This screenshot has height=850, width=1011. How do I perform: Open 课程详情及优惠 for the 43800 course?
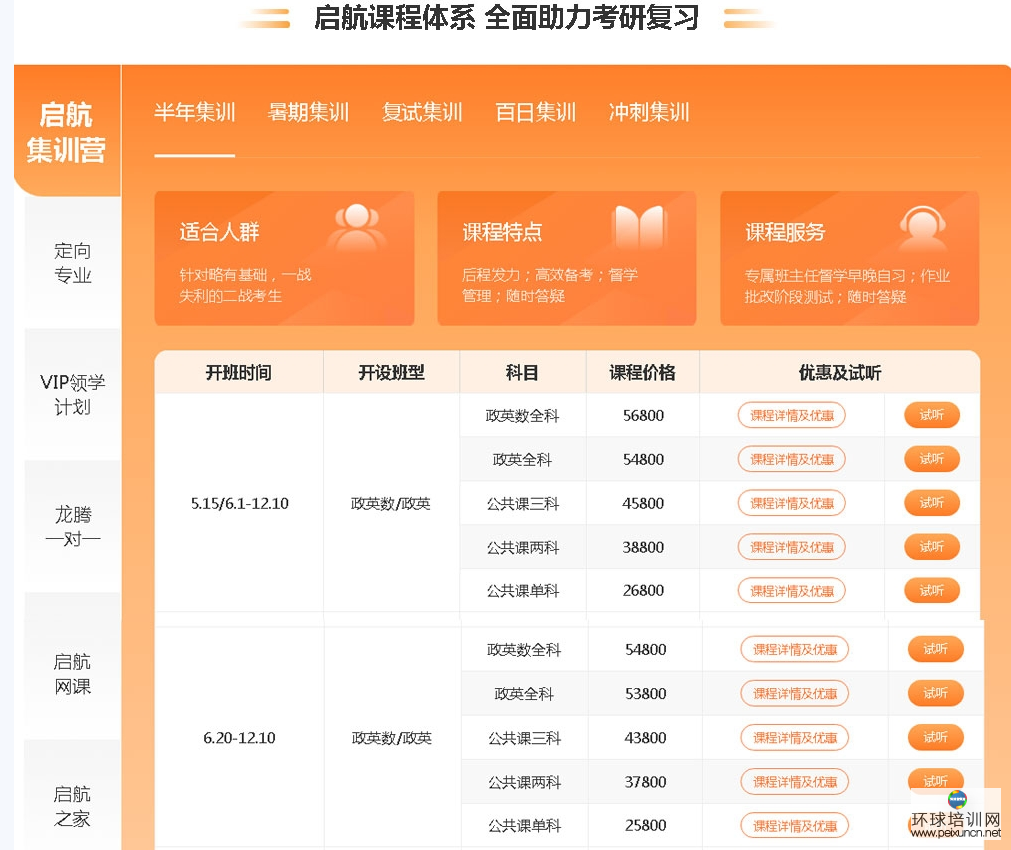794,737
